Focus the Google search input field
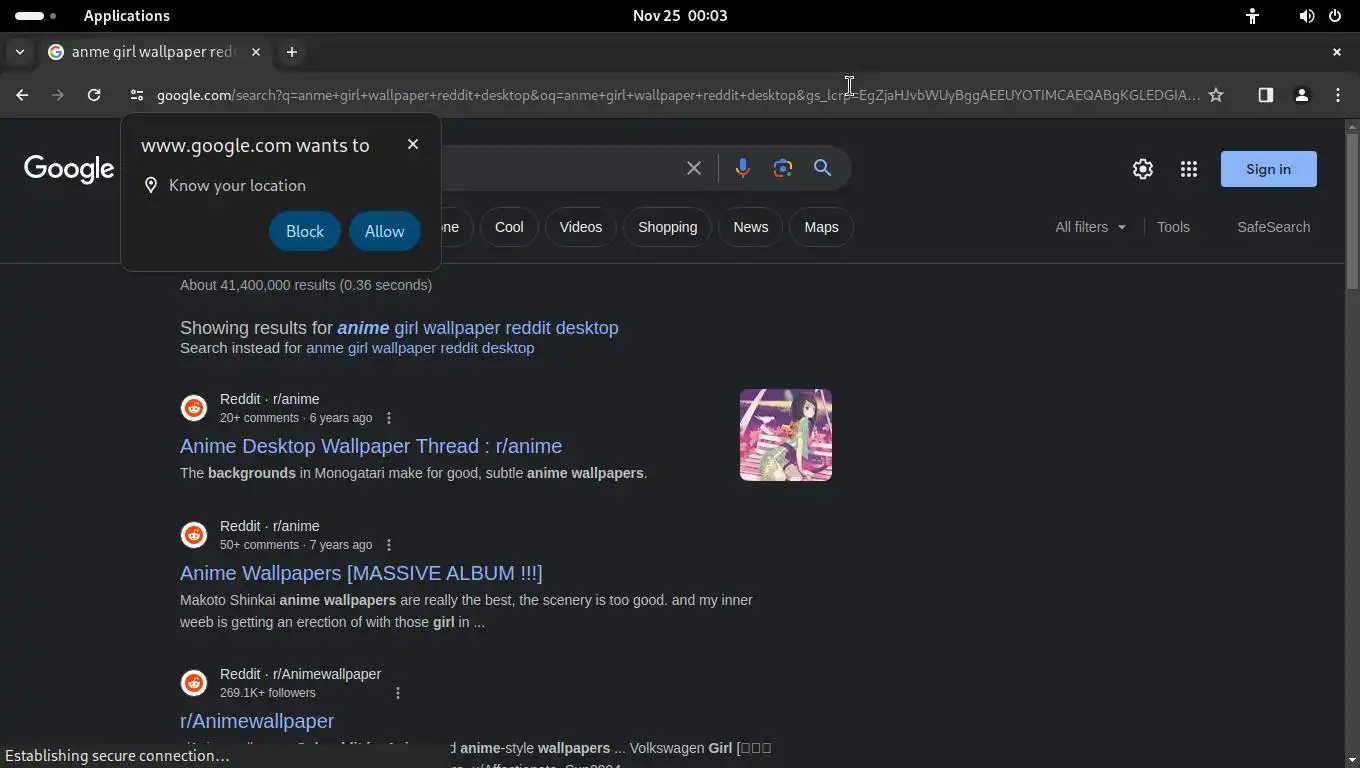This screenshot has width=1360, height=768. 560,168
